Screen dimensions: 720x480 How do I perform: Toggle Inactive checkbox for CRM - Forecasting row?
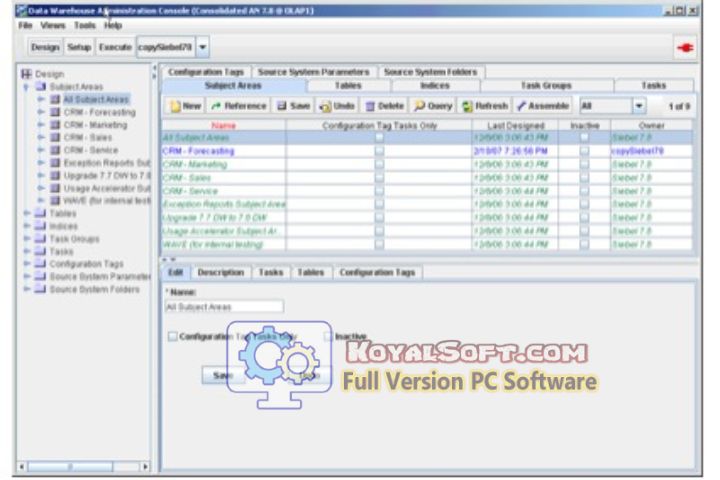tap(584, 151)
